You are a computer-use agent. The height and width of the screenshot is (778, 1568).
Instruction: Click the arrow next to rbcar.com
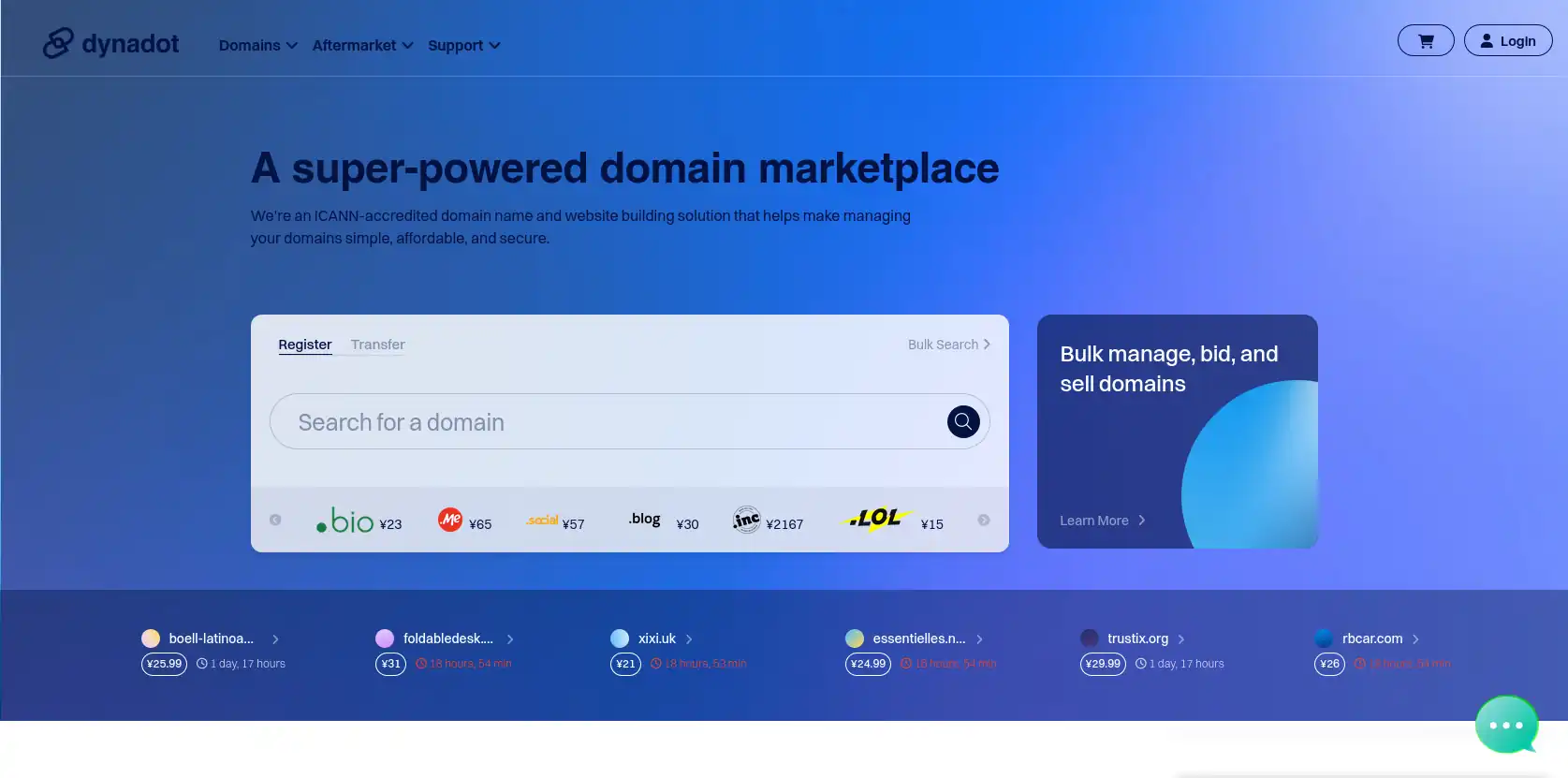point(1415,639)
